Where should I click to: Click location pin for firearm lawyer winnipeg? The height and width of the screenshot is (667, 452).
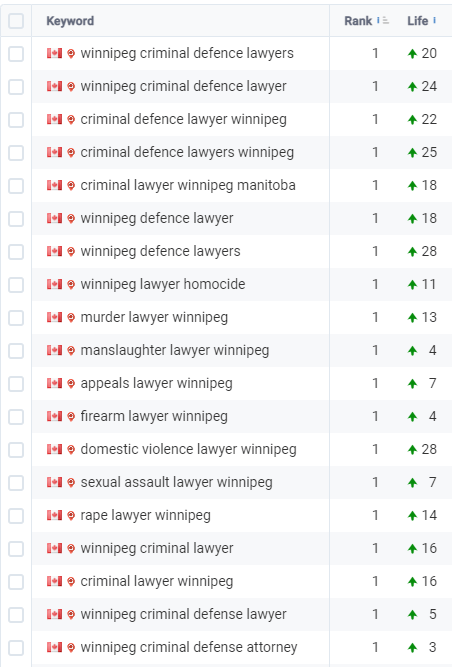[x=71, y=416]
